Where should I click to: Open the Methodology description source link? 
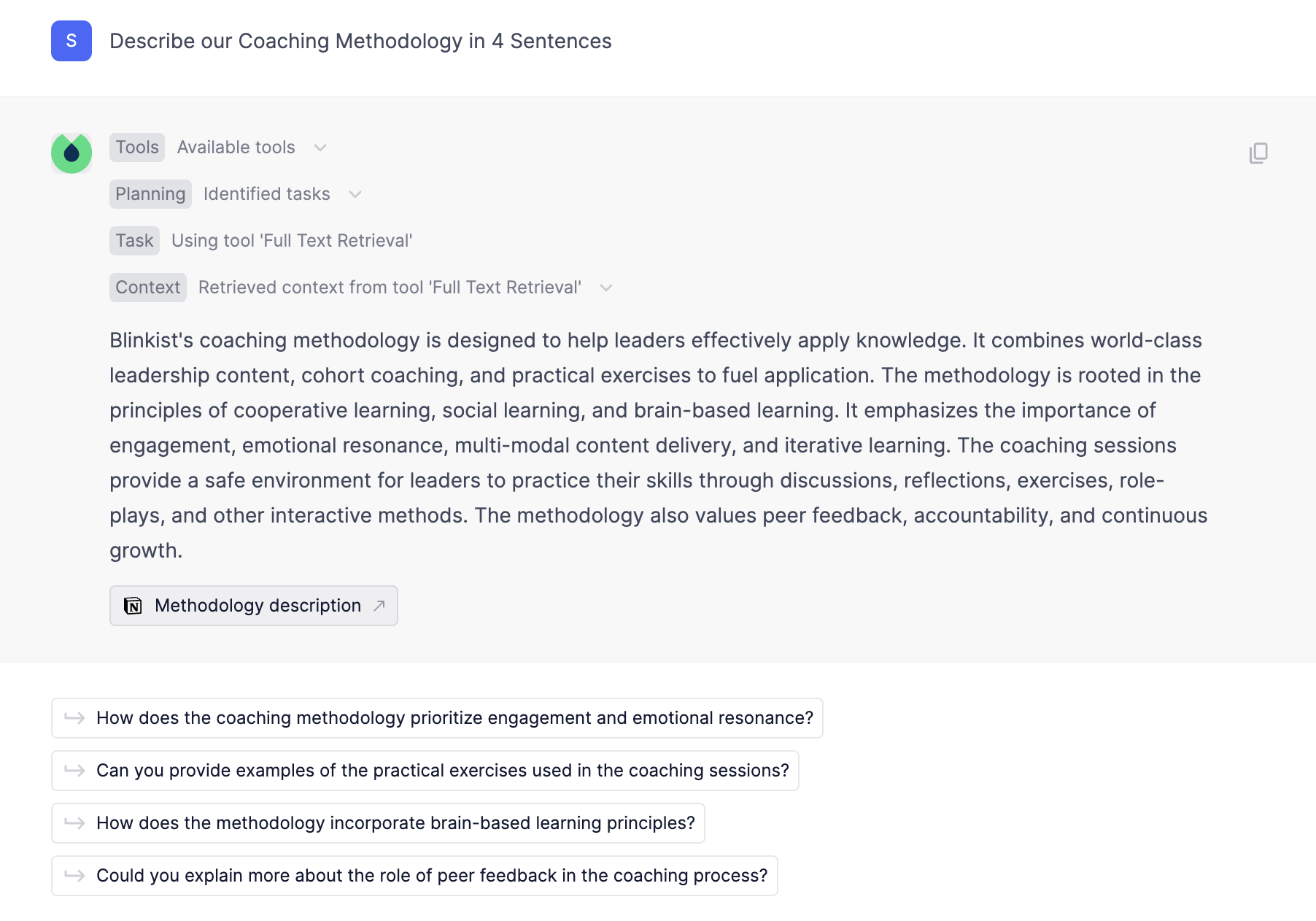point(258,606)
